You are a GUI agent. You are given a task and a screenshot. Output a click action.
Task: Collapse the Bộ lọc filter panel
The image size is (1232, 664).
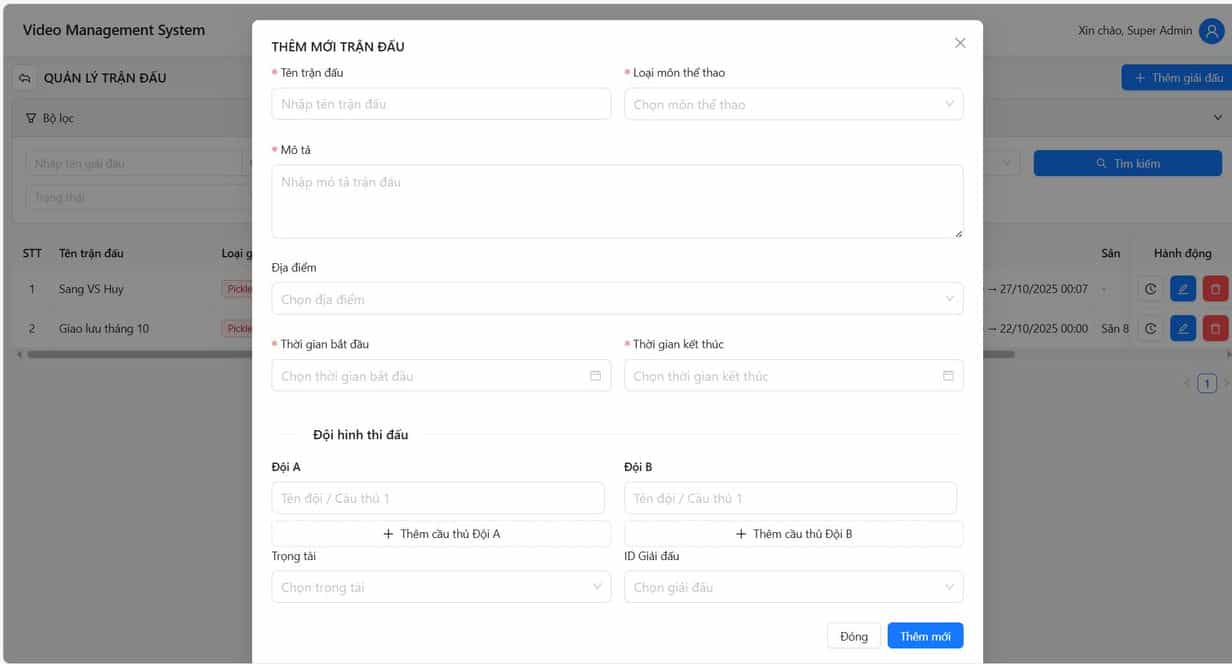(x=1217, y=118)
